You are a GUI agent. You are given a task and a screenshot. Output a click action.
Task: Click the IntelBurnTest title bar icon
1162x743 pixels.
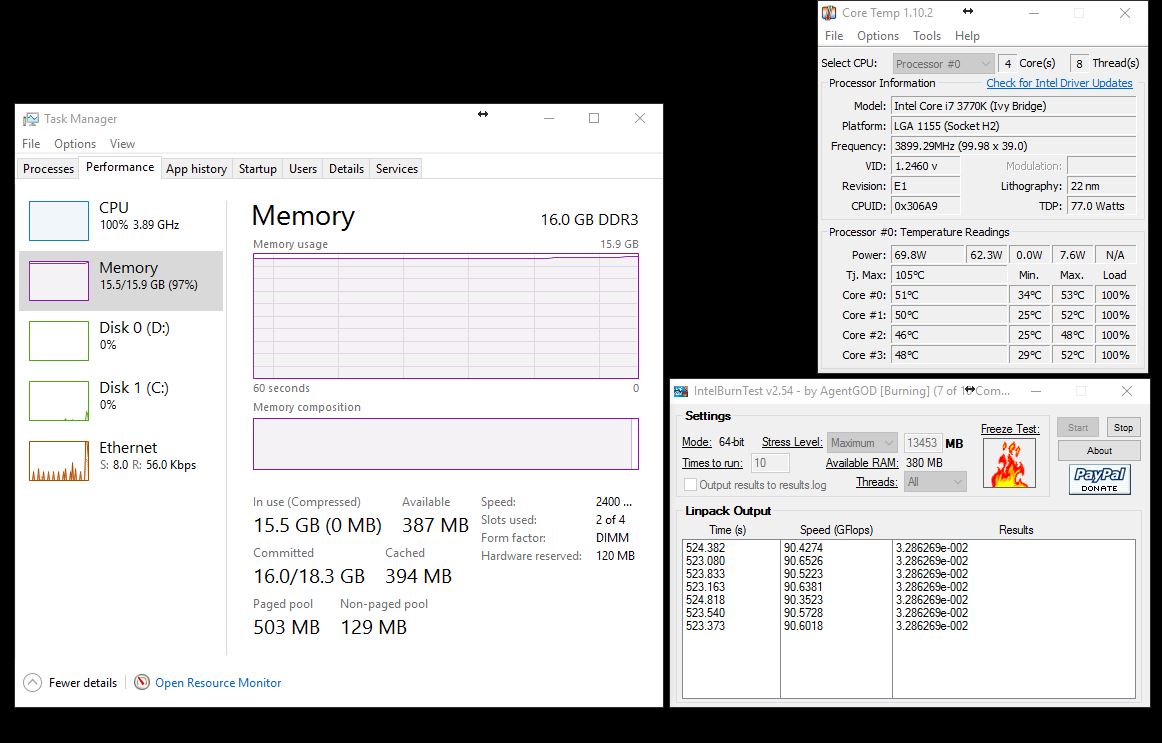680,391
